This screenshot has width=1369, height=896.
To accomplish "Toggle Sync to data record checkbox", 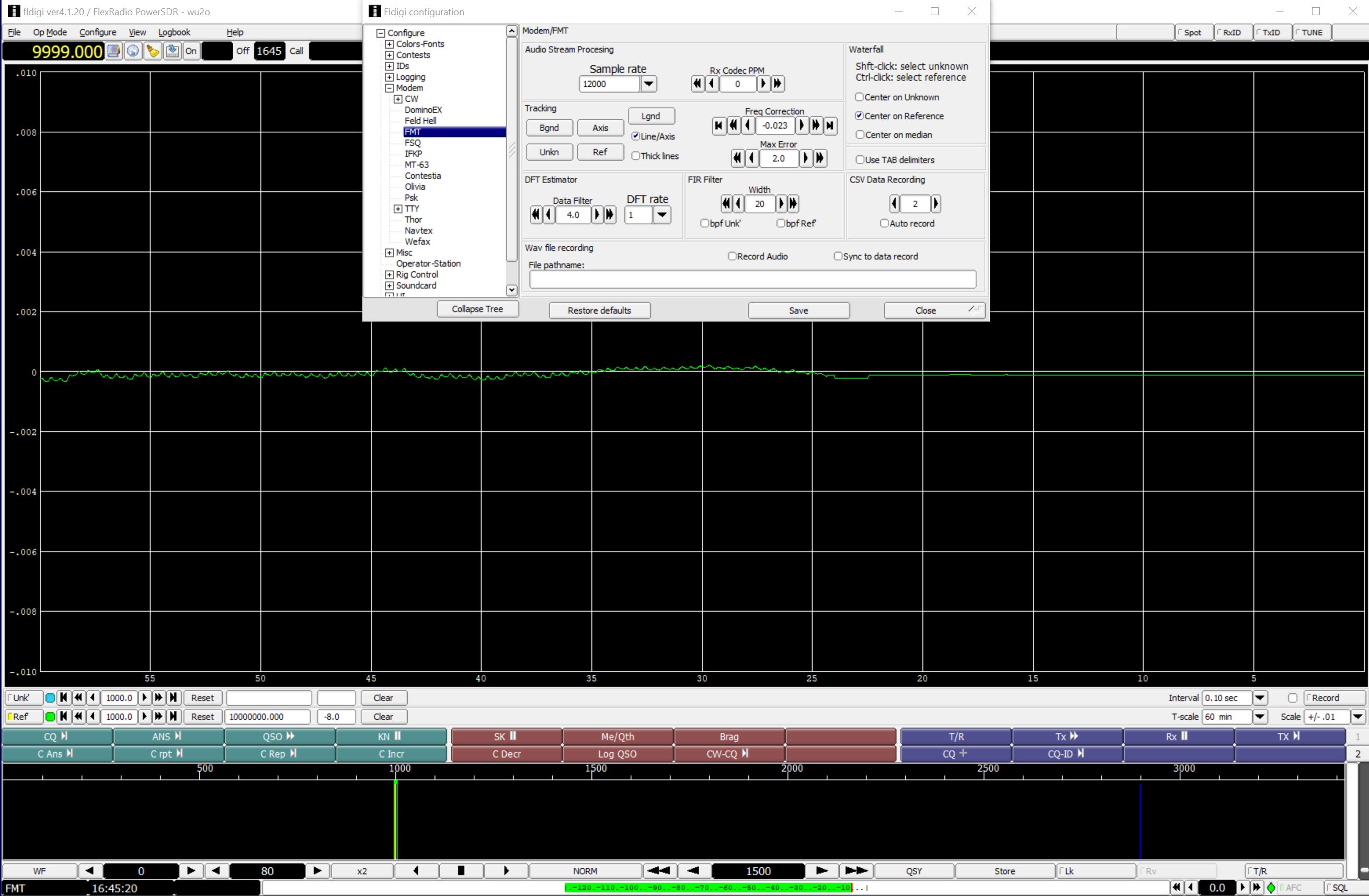I will coord(837,256).
